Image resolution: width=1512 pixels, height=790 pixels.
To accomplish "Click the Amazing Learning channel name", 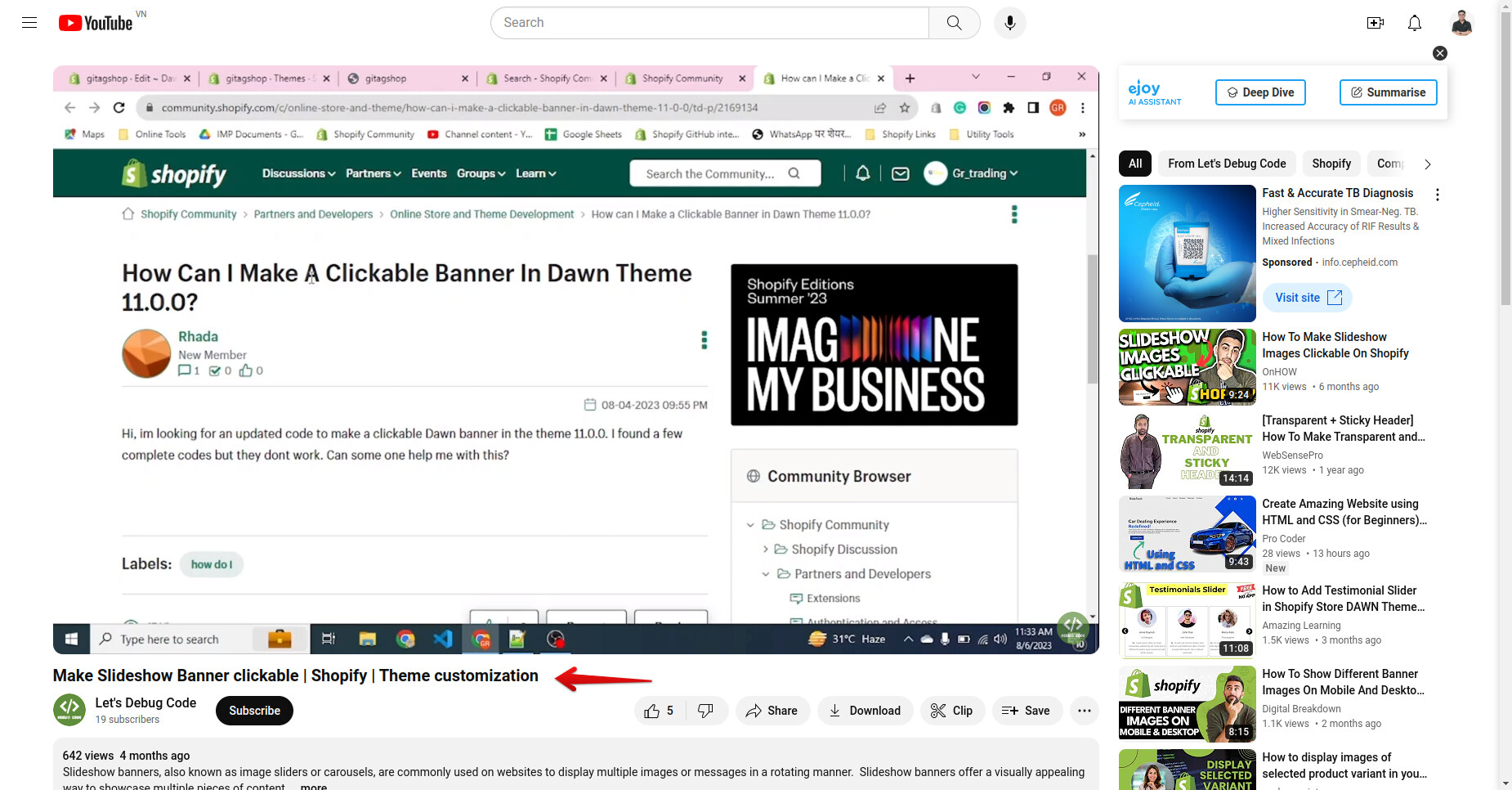I will pos(1301,626).
